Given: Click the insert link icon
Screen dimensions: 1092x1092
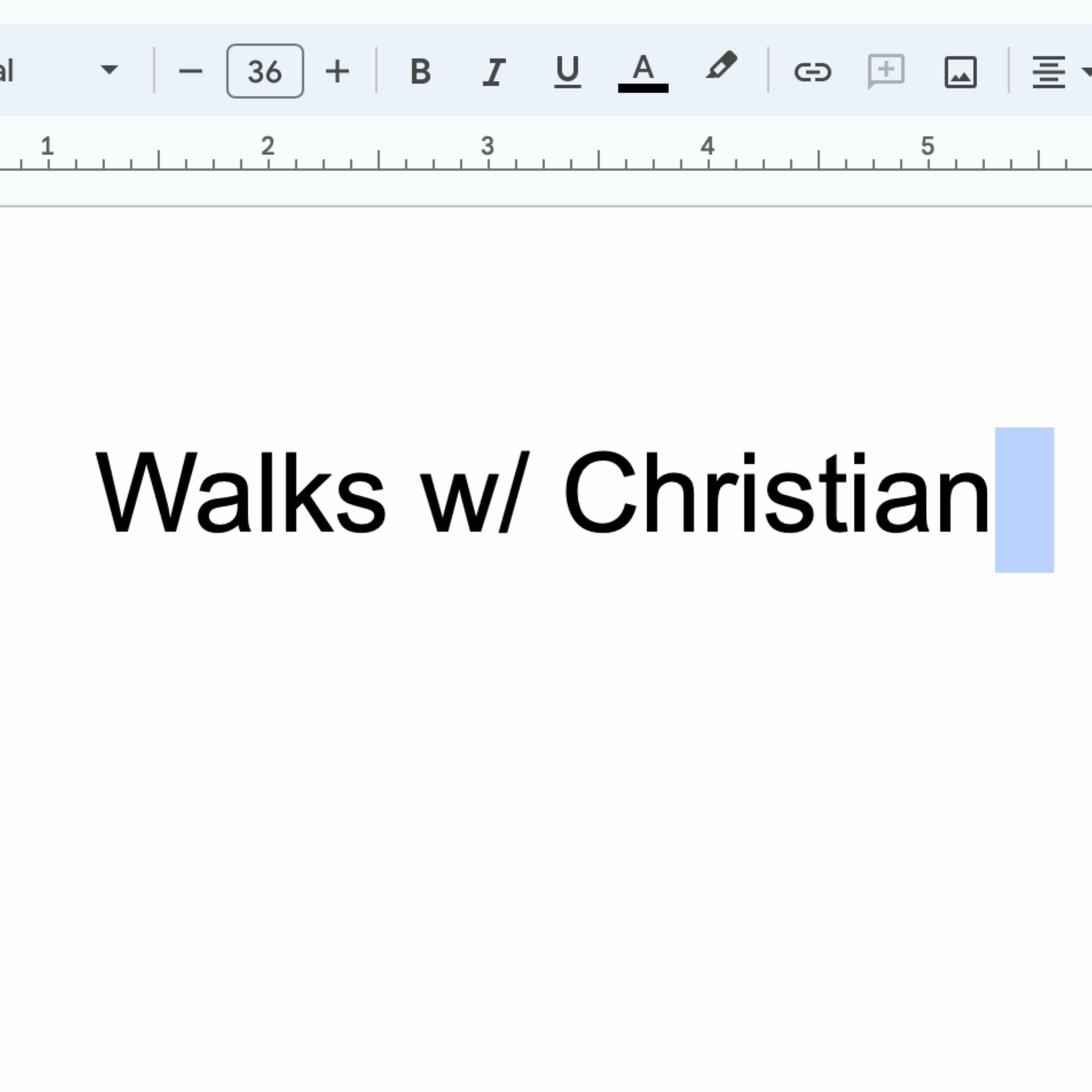Looking at the screenshot, I should pos(812,72).
